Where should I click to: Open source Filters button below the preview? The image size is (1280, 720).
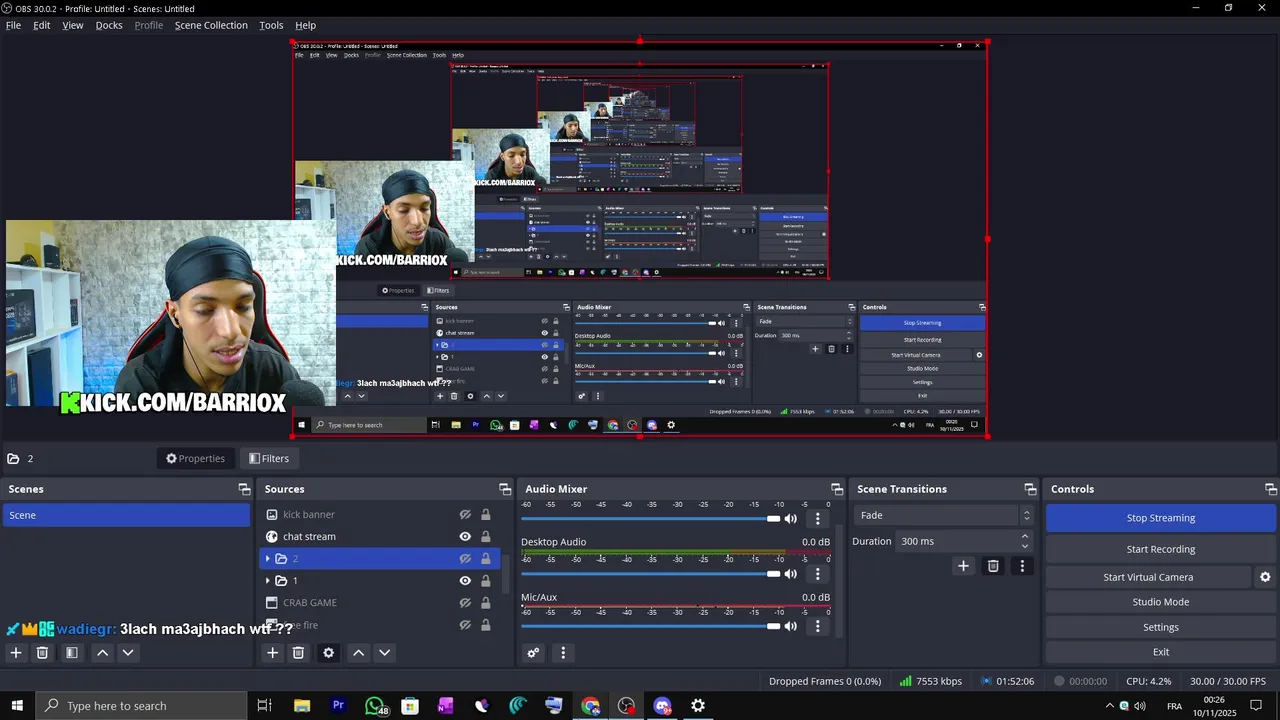point(269,458)
